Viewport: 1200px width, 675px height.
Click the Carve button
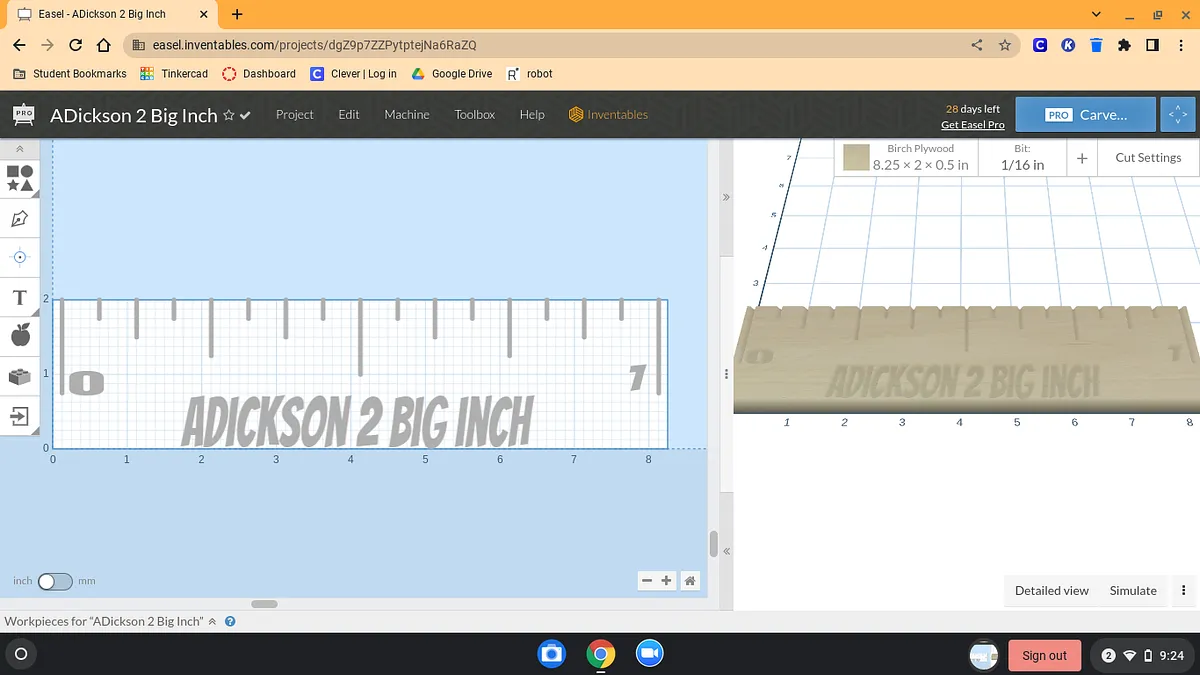pos(1086,114)
